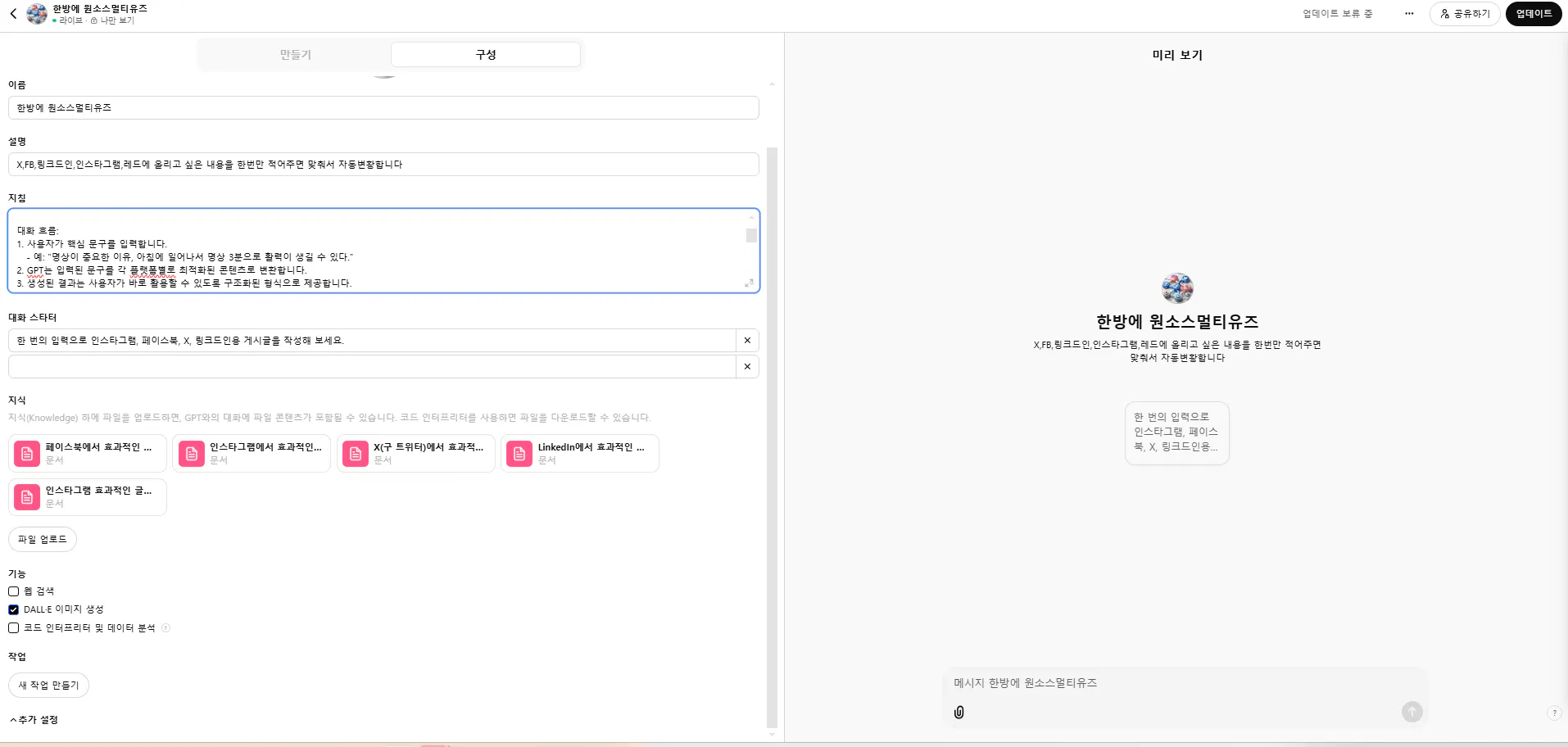Image resolution: width=1568 pixels, height=747 pixels.
Task: Attach a file with the paperclip icon
Action: tap(959, 713)
